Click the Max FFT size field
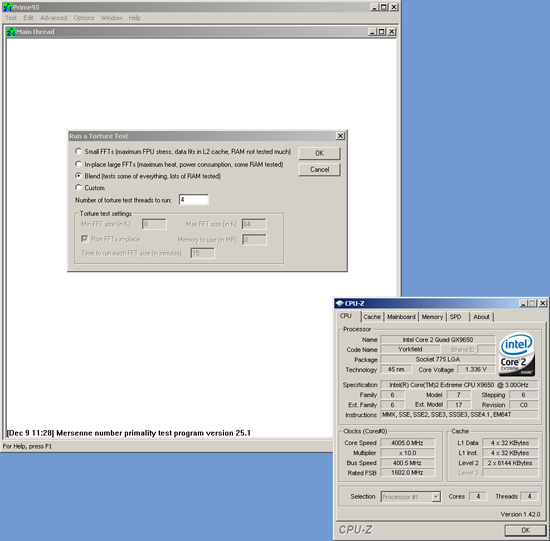The width and height of the screenshot is (550, 541). pyautogui.click(x=254, y=224)
